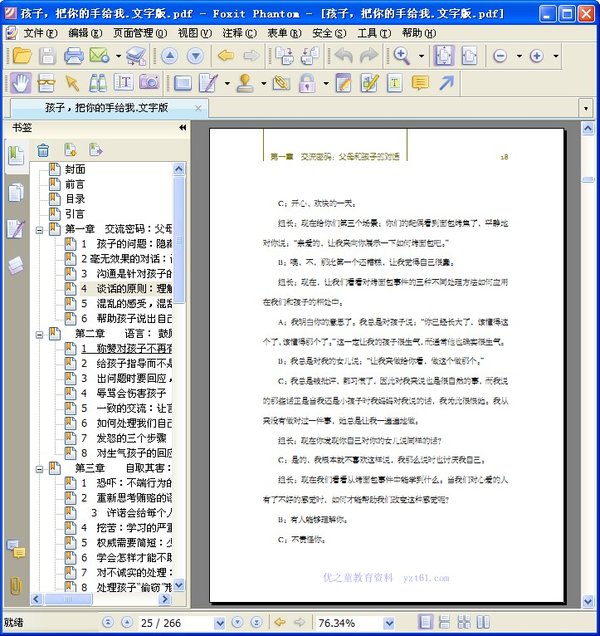Click bookmarks horizontal scrollbar thumb
This screenshot has width=600, height=636.
point(68,599)
